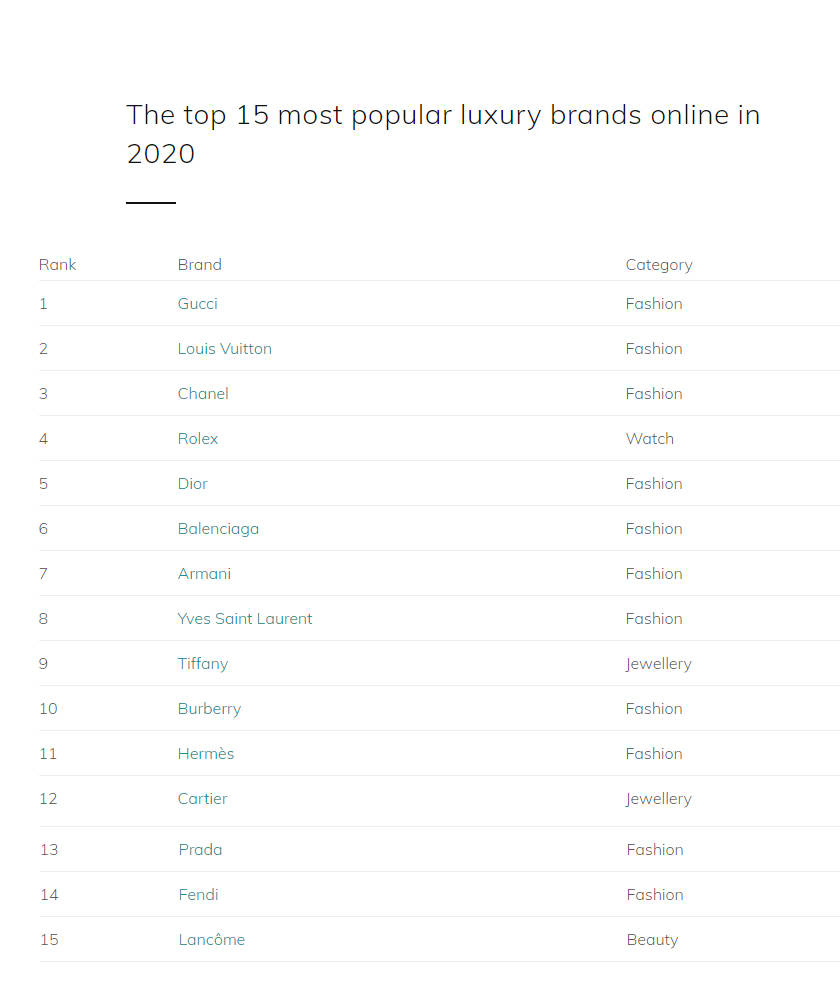The height and width of the screenshot is (1000, 840).
Task: Follow the Rolex brand link
Action: [198, 439]
